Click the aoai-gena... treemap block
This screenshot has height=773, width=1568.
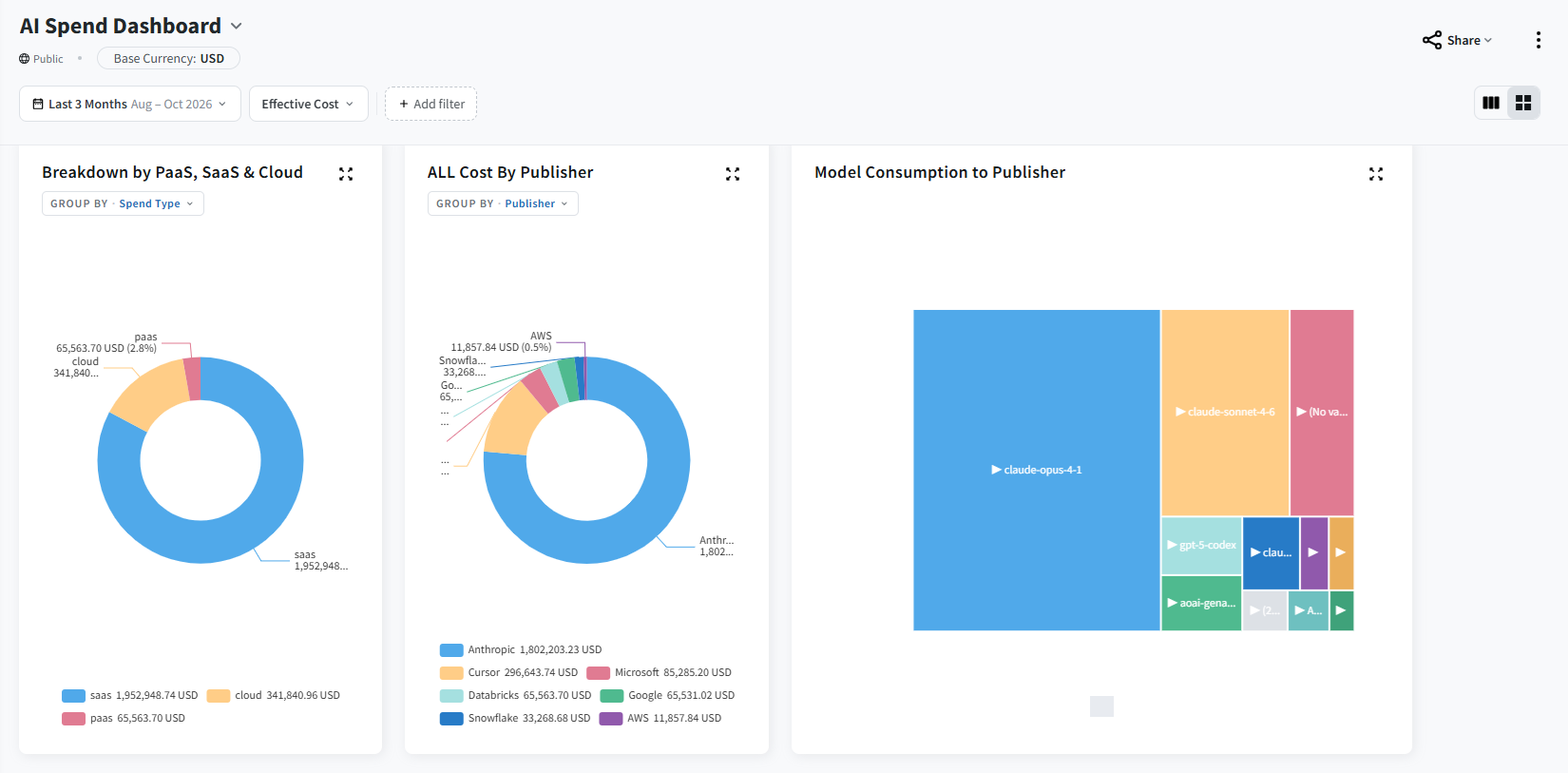(1201, 603)
